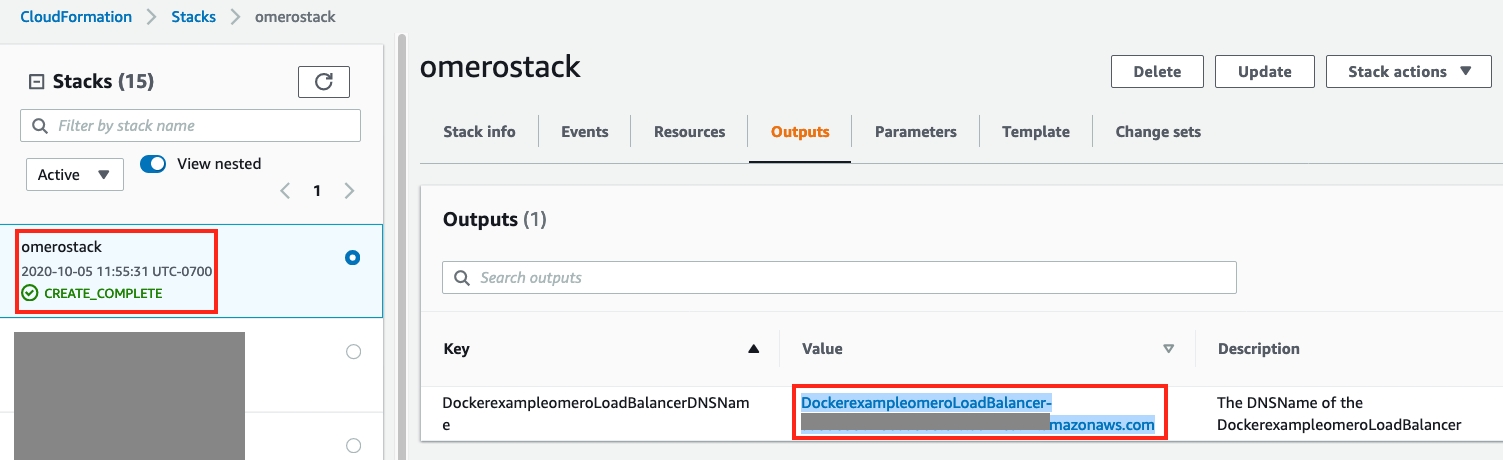
Task: Click the omerostack page title
Action: (500, 67)
